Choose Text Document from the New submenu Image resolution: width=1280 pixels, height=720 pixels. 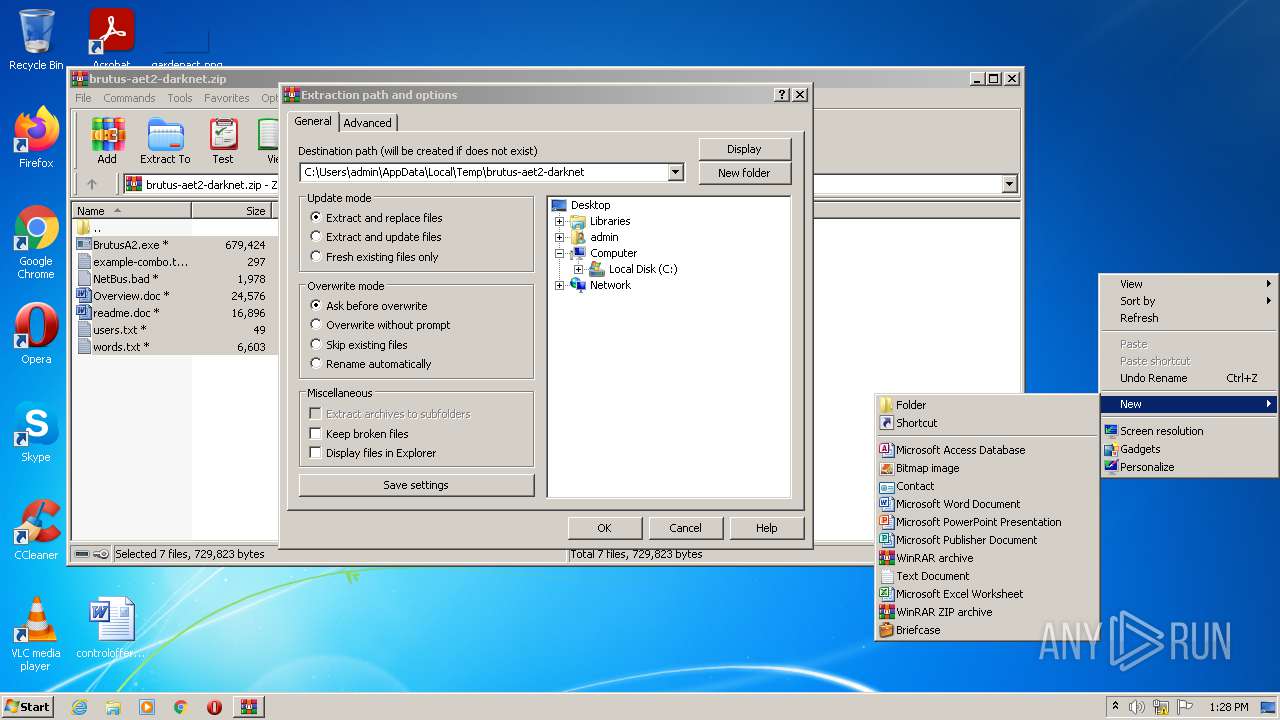[x=987, y=576]
